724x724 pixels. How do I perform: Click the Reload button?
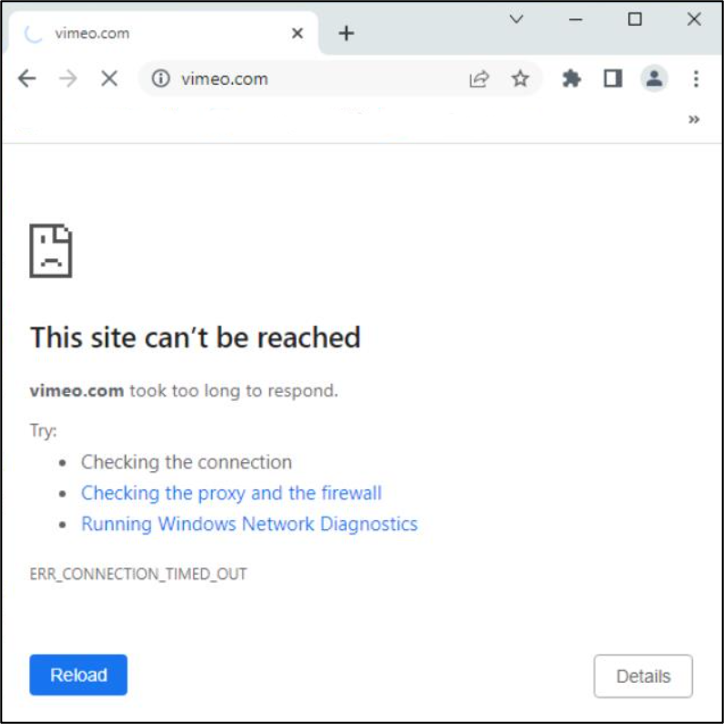[x=78, y=675]
